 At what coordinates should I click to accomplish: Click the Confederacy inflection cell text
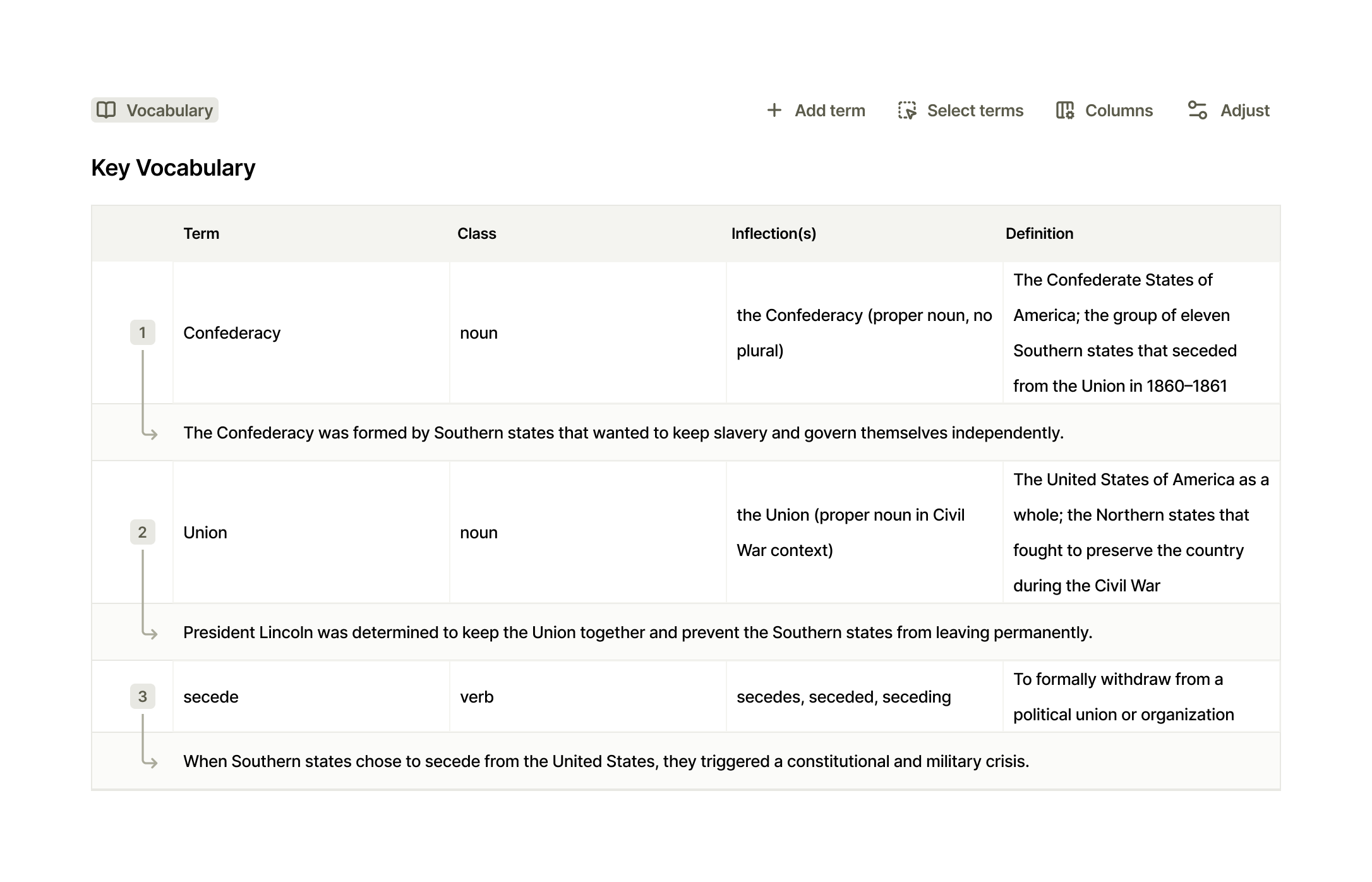click(x=864, y=333)
